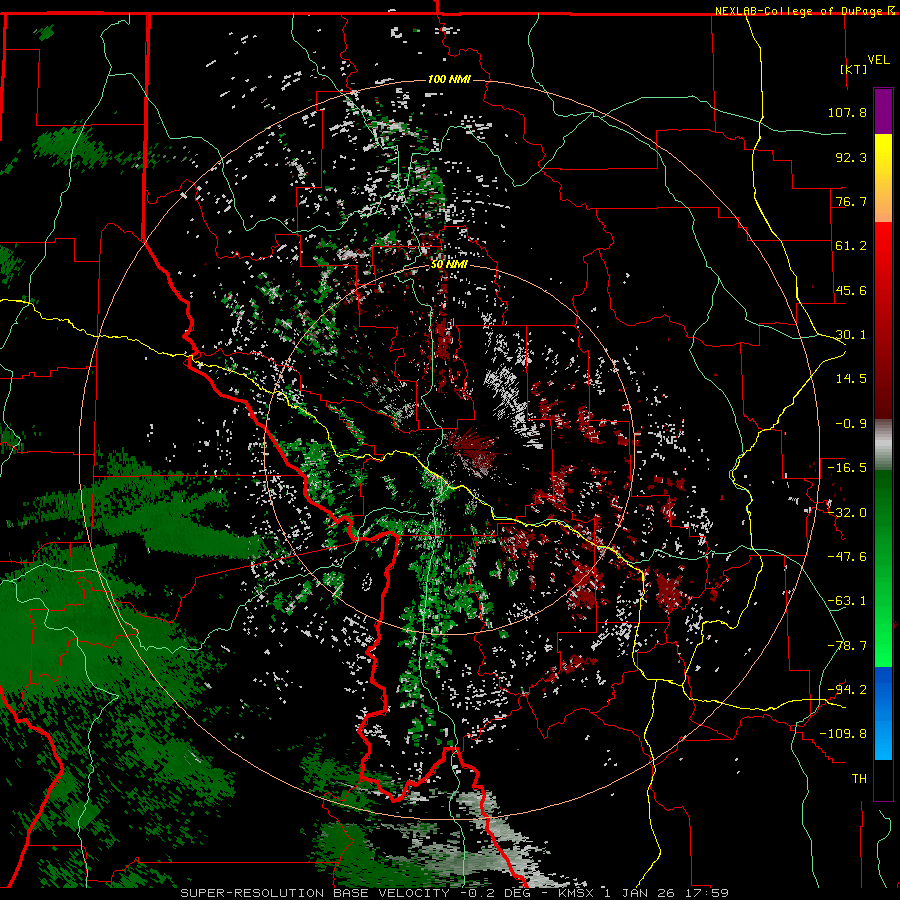Screen dimensions: 900x900
Task: Select the 14.5 velocity scale value
Action: click(851, 379)
